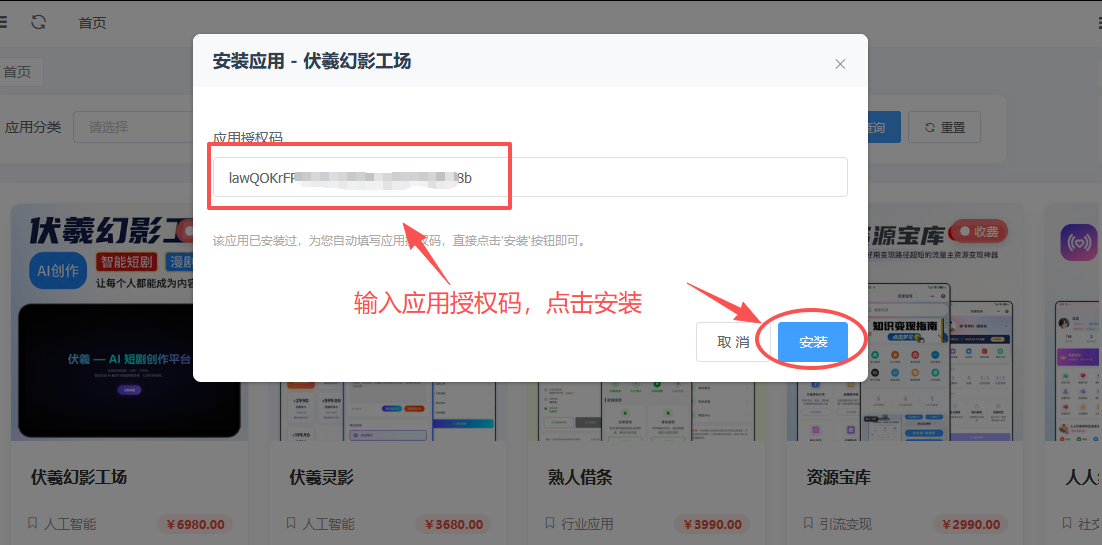Click the 收费 badge on 资源宝库 card
The image size is (1102, 545).
(978, 231)
